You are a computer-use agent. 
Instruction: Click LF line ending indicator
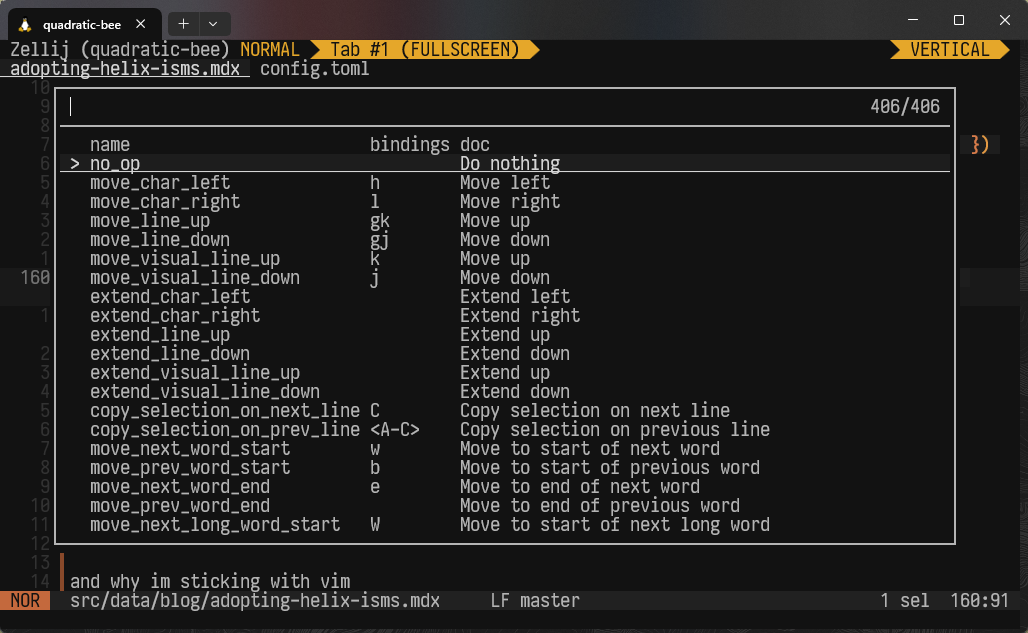[500, 600]
